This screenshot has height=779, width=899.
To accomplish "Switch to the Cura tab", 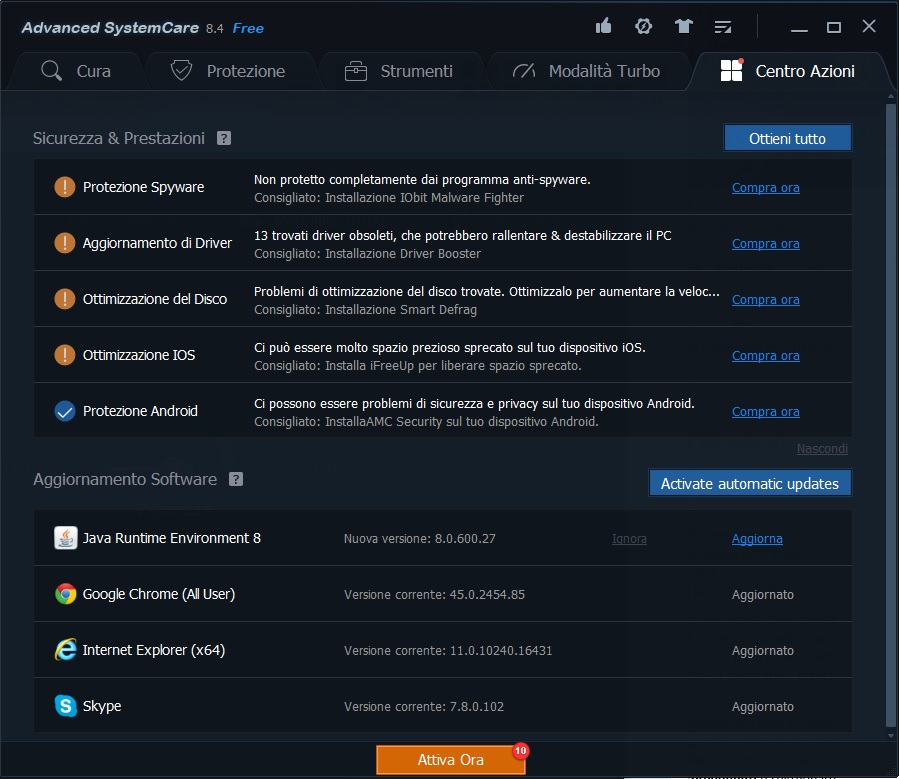I will [x=76, y=71].
